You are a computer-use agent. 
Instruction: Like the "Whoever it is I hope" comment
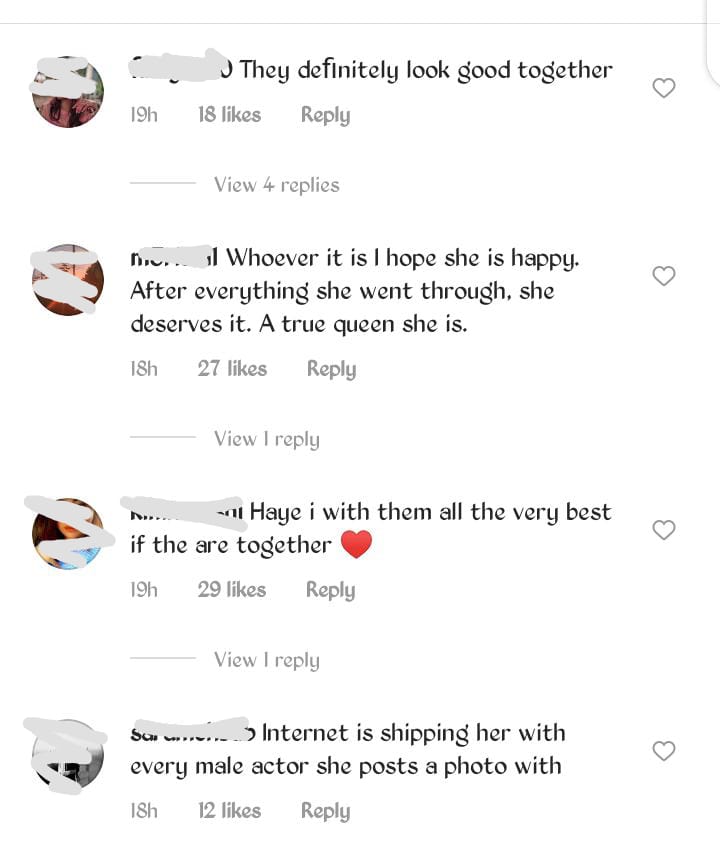pos(663,276)
